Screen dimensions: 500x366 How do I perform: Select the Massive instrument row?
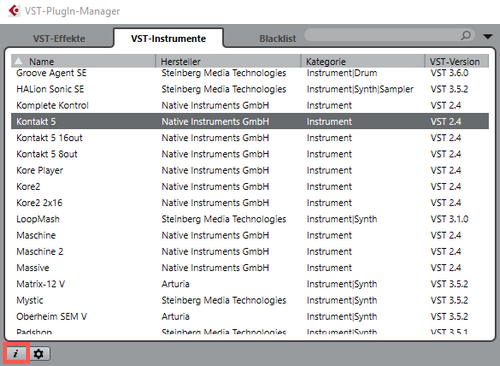coord(250,268)
